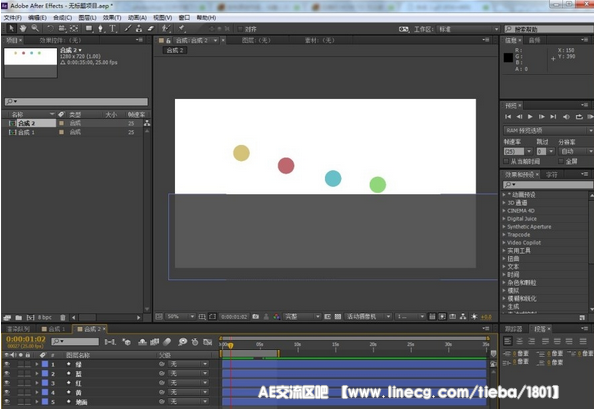The width and height of the screenshot is (594, 409).
Task: Jump to first frame in preview panel
Action: click(x=508, y=117)
